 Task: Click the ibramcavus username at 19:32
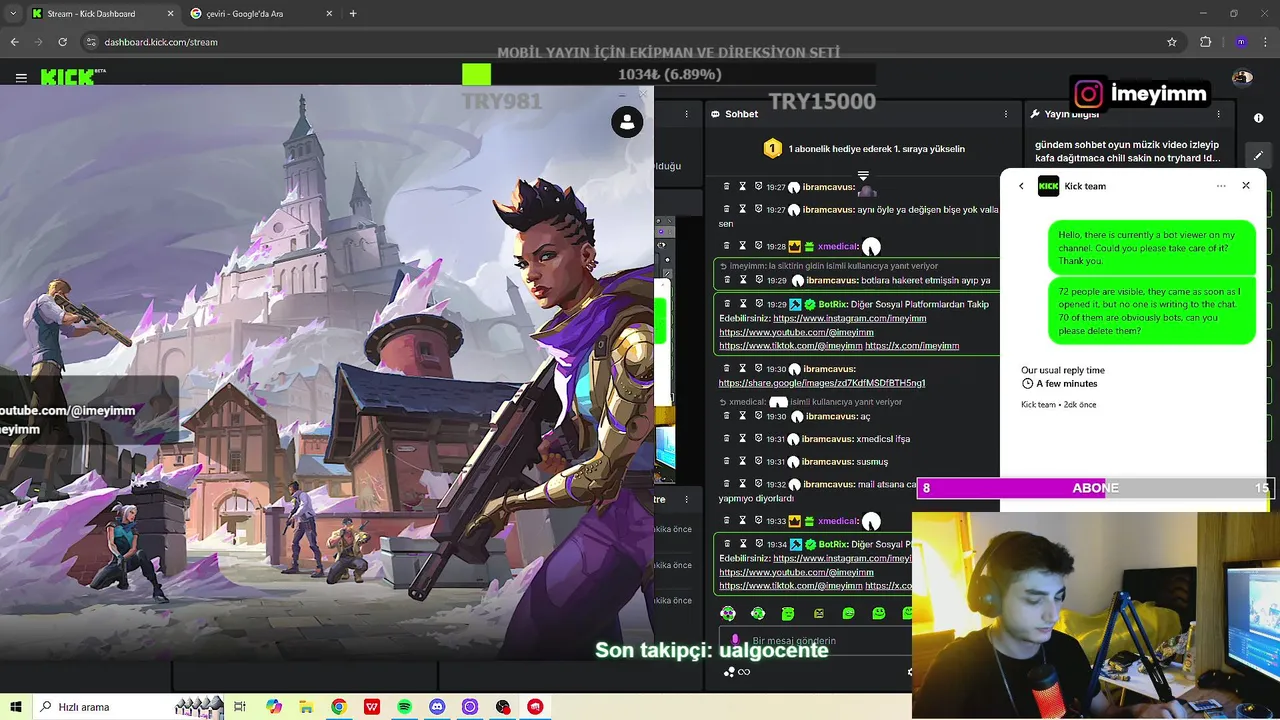click(x=828, y=485)
